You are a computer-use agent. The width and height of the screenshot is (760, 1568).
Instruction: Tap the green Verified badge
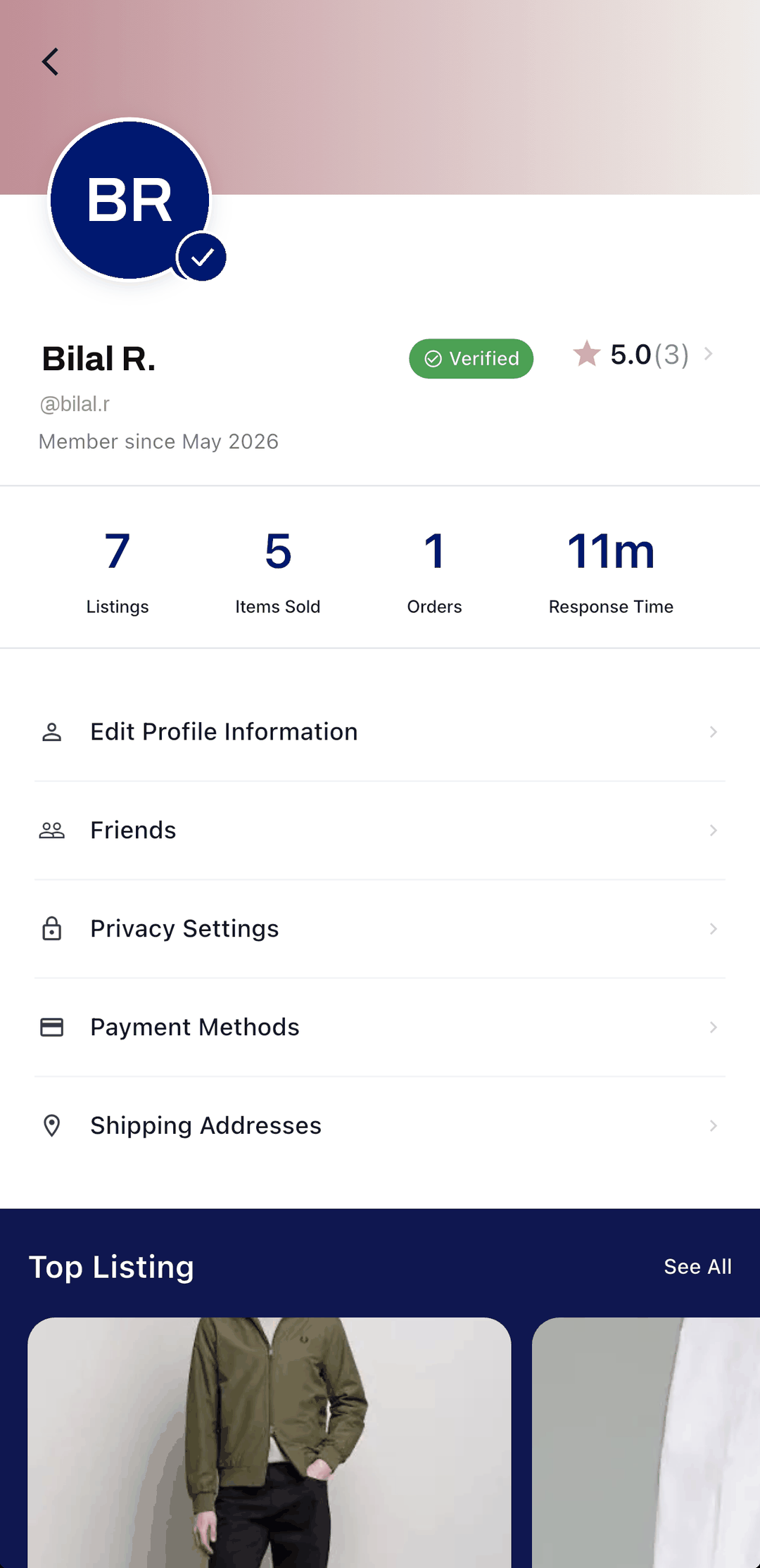click(x=471, y=359)
